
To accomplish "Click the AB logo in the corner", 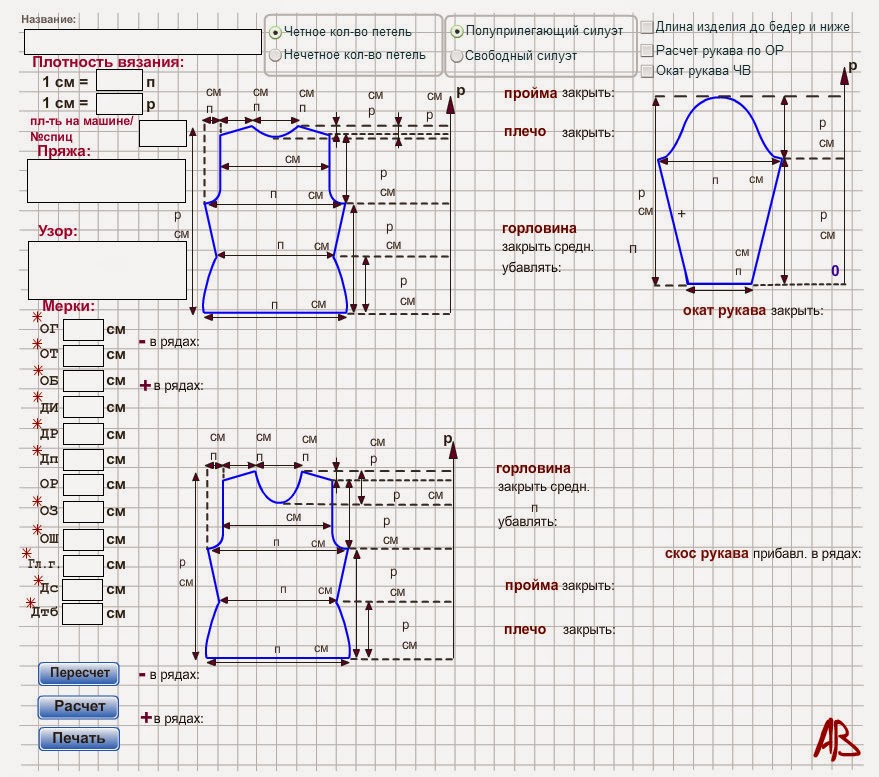I will coord(836,739).
